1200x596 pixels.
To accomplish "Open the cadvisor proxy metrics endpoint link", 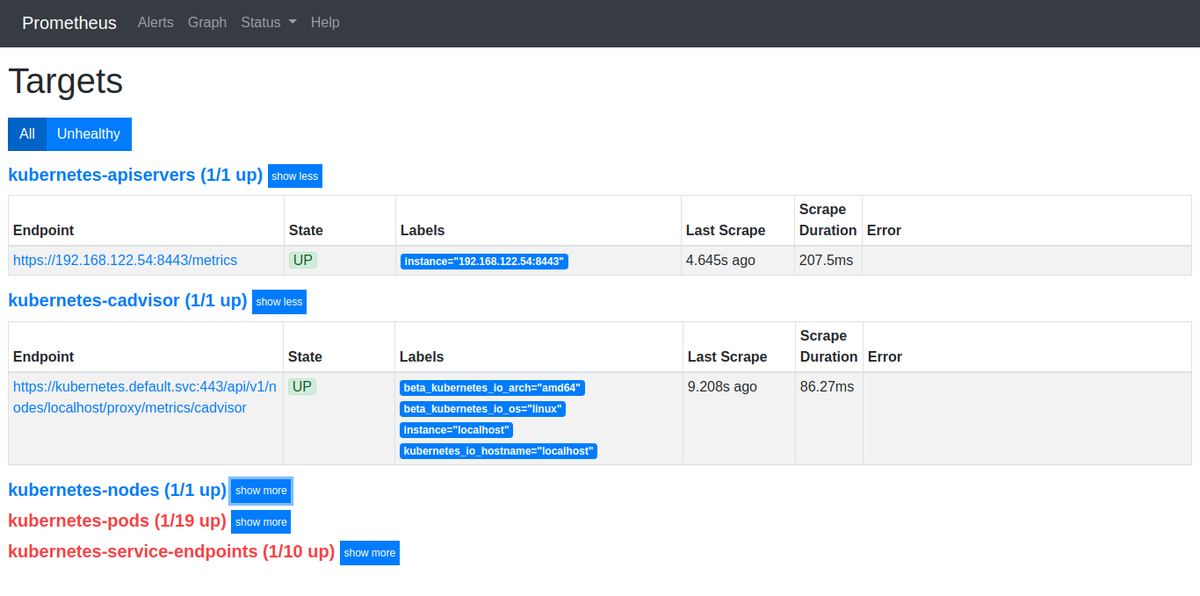I will [145, 397].
